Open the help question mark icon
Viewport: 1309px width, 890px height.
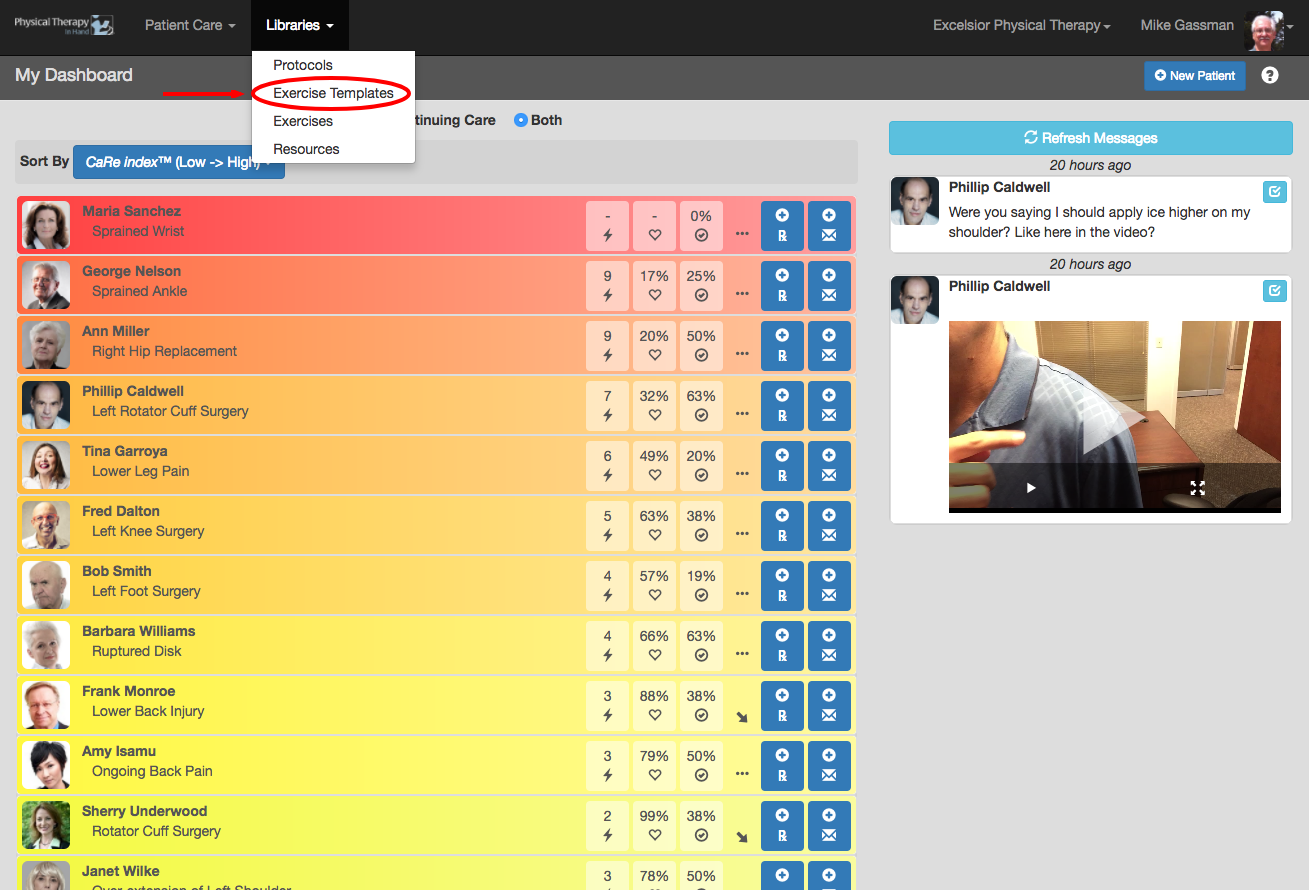point(1270,75)
